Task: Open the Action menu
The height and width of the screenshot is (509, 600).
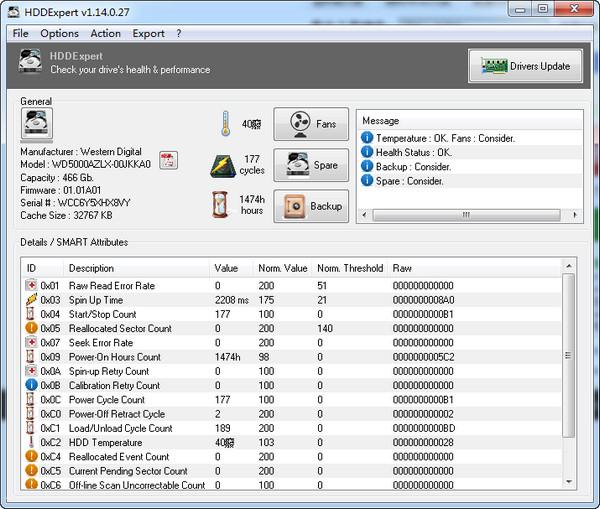Action: tap(105, 34)
